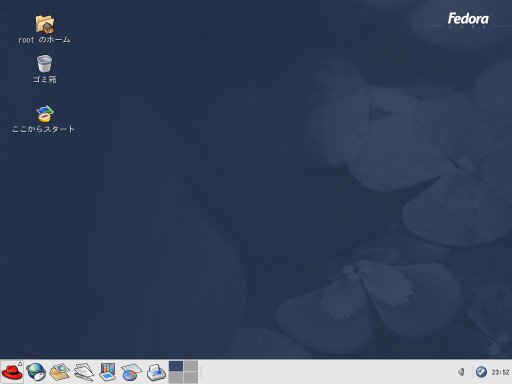Open the email client envelope launcher

click(x=60, y=372)
